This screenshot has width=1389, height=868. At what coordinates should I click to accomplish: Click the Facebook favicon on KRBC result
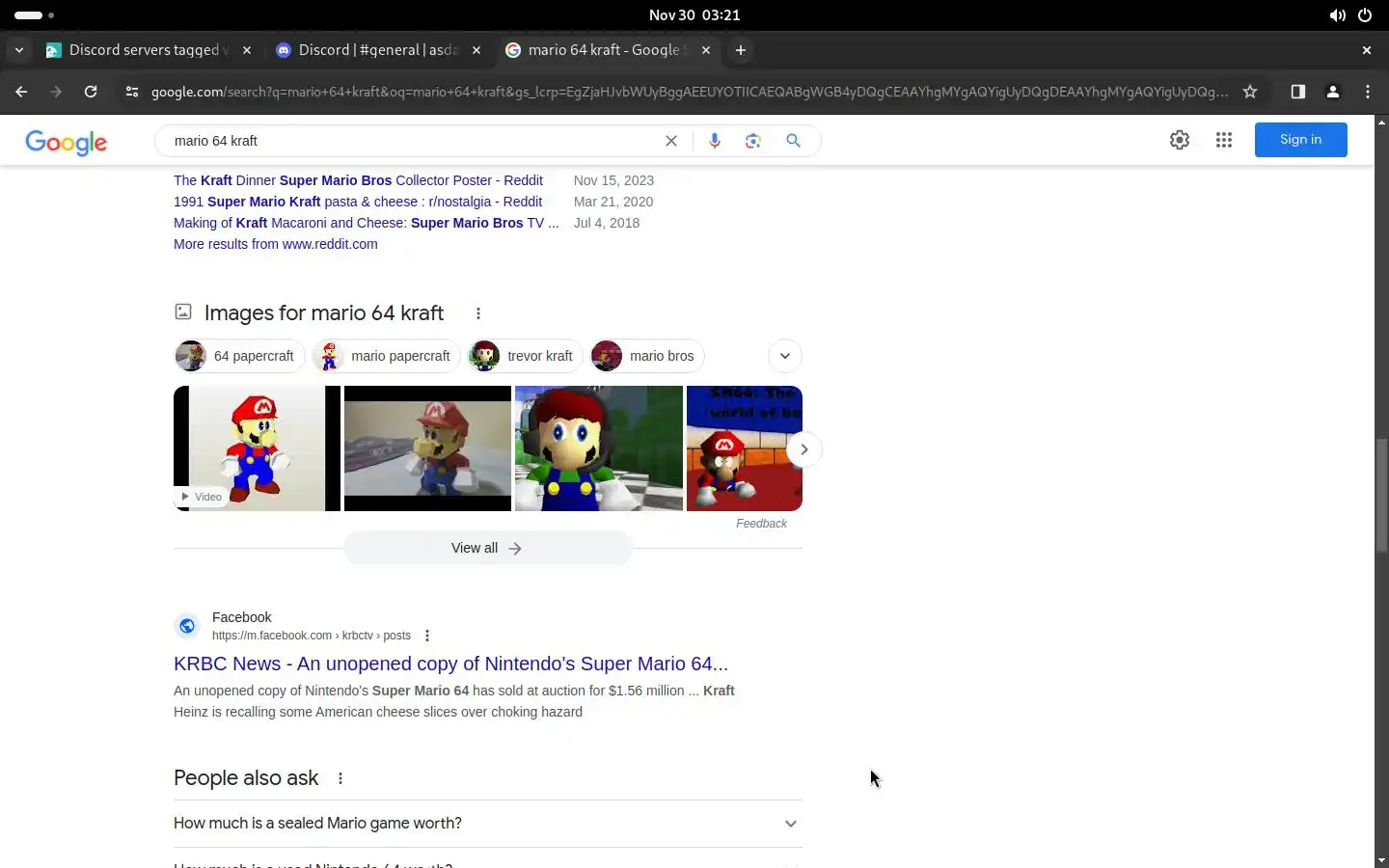click(187, 626)
